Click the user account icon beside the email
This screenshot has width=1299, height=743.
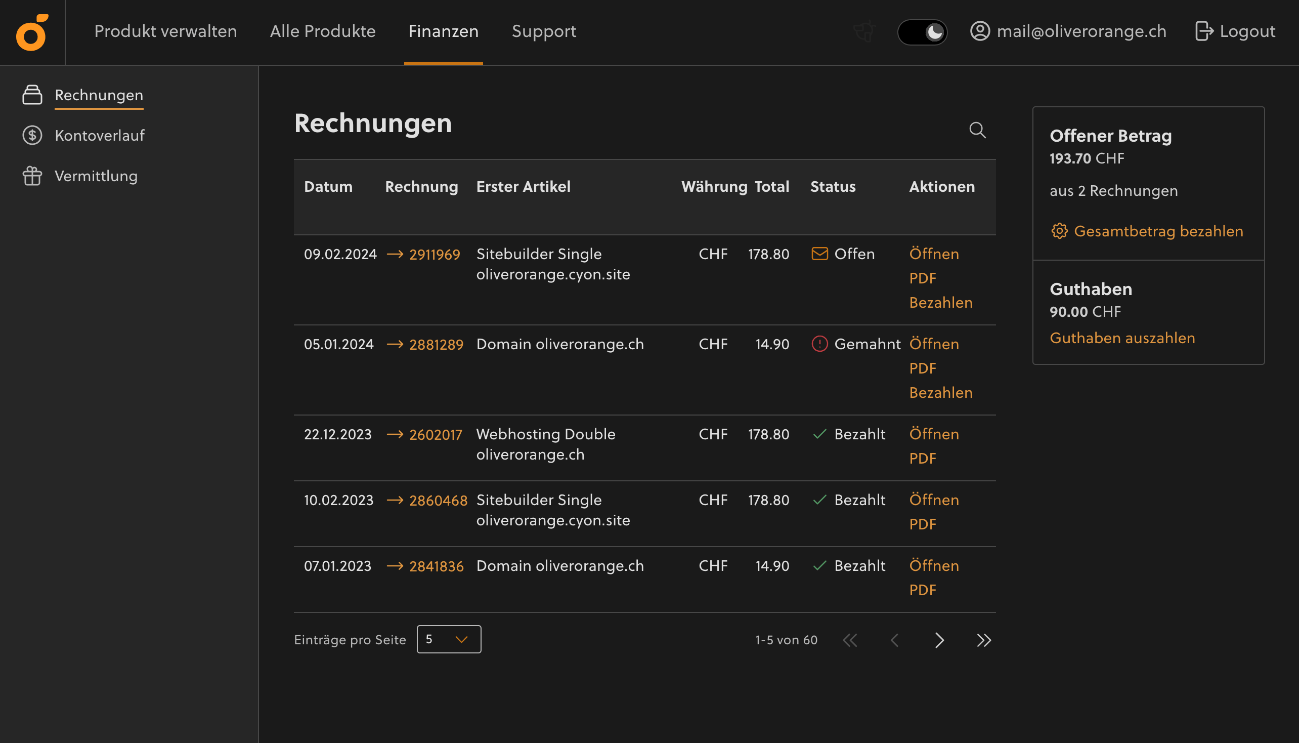[x=980, y=31]
